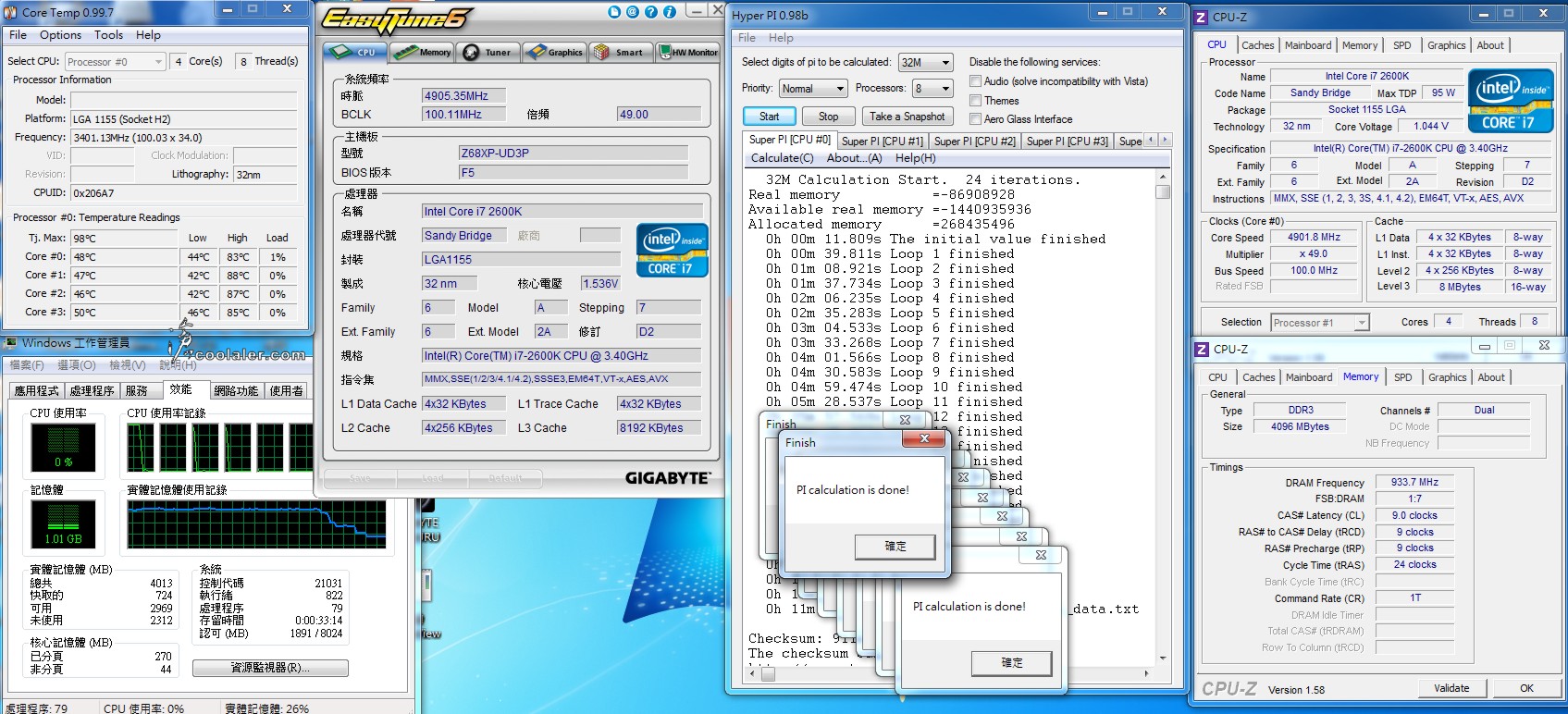Click the Core Temp title bar app icon

[x=12, y=12]
